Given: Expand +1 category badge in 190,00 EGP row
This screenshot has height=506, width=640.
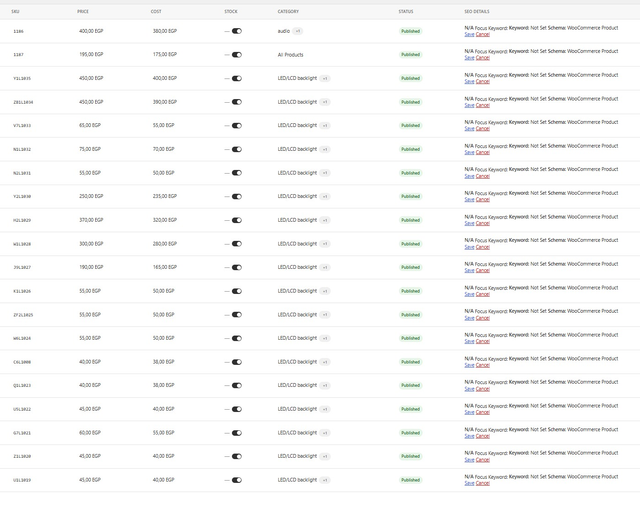Looking at the screenshot, I should click(x=325, y=268).
